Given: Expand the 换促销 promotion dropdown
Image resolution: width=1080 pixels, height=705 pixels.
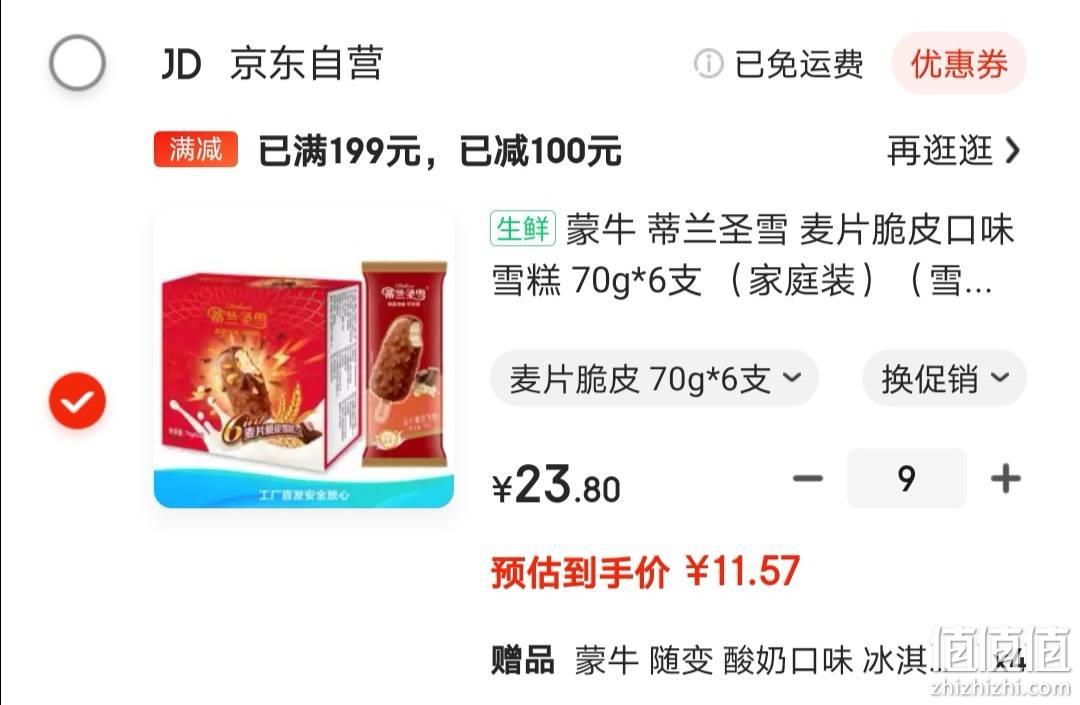Looking at the screenshot, I should point(944,378).
